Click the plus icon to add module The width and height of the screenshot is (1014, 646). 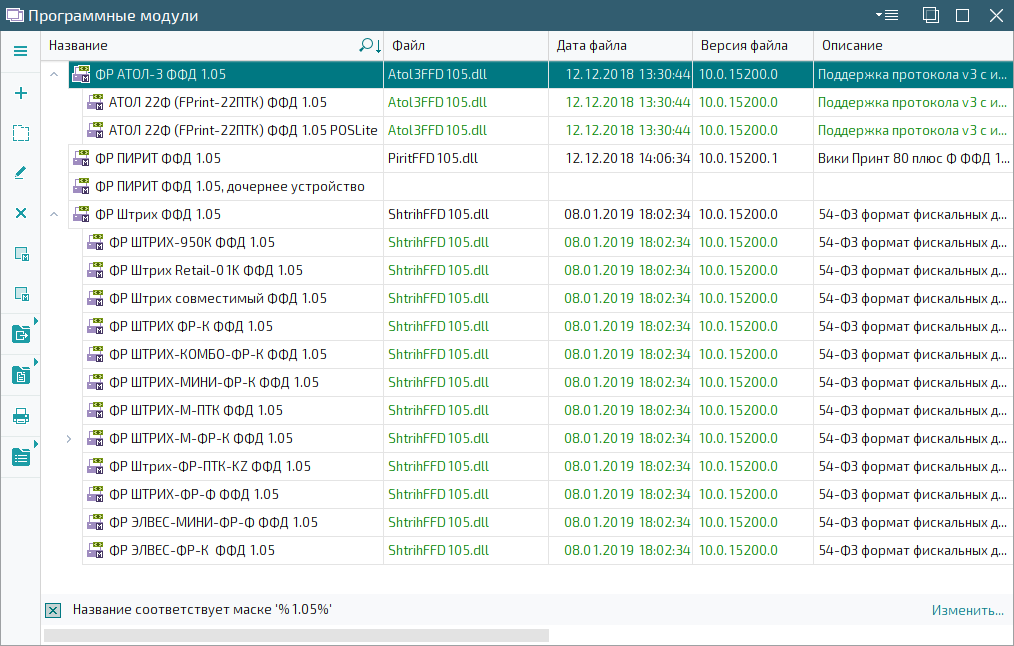click(20, 93)
